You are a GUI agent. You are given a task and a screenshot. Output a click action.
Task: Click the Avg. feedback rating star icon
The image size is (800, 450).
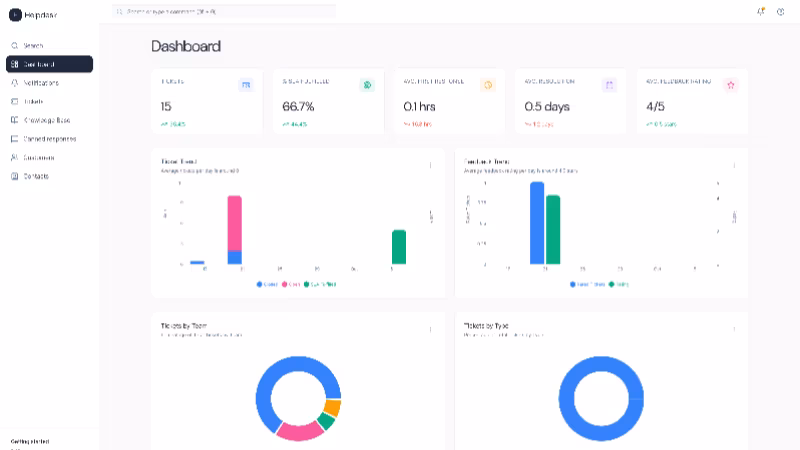[731, 85]
